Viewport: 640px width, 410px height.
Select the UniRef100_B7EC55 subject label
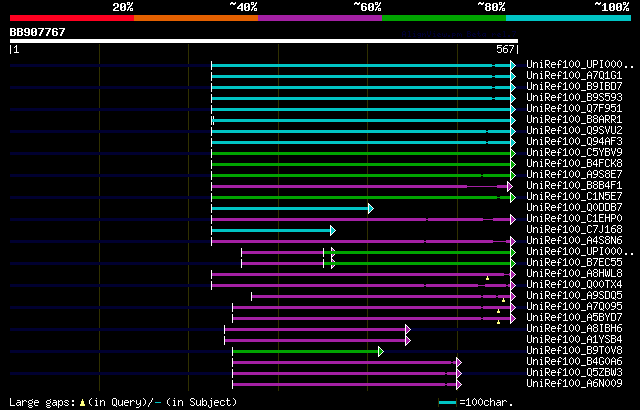(x=574, y=263)
